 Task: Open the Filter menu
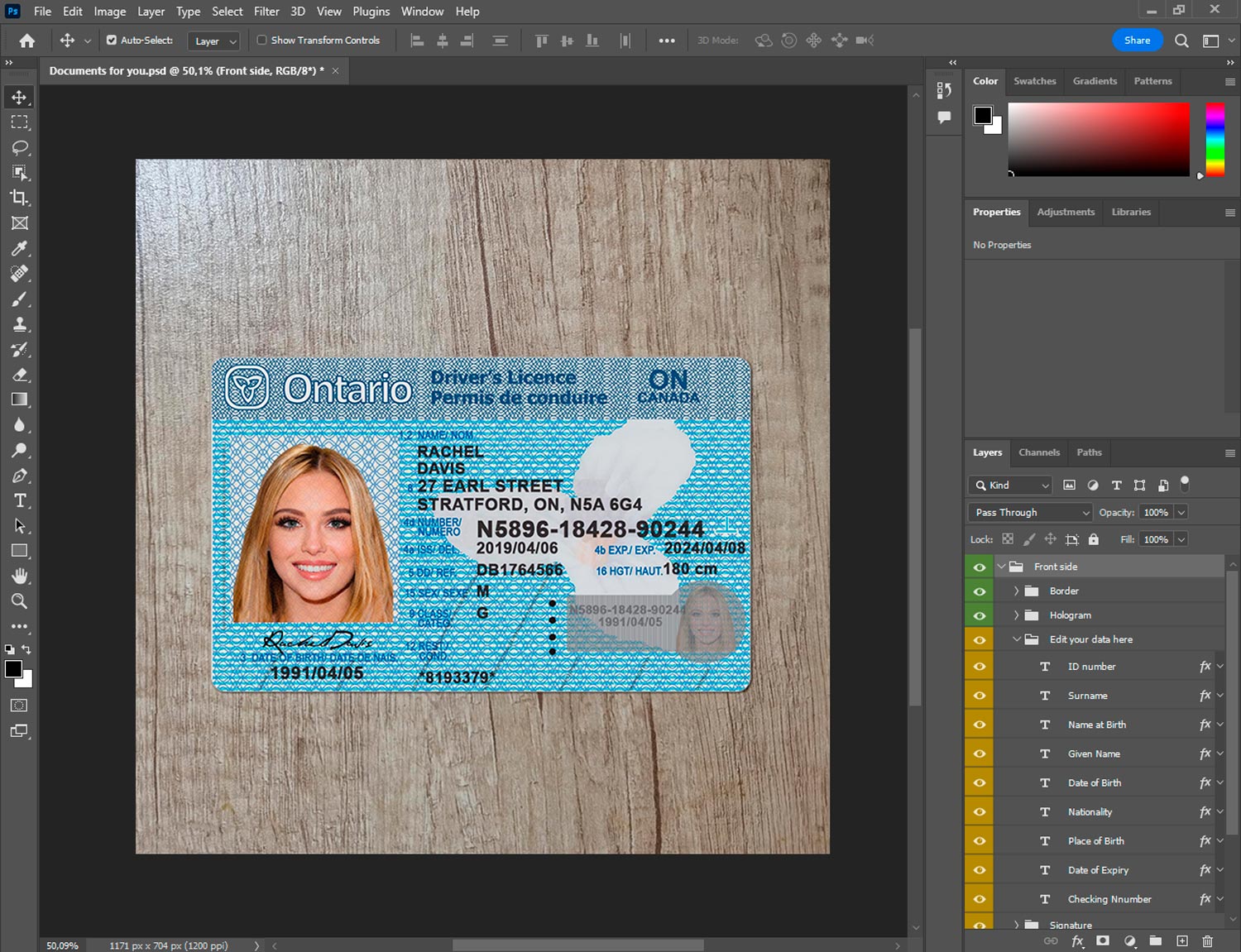(266, 12)
